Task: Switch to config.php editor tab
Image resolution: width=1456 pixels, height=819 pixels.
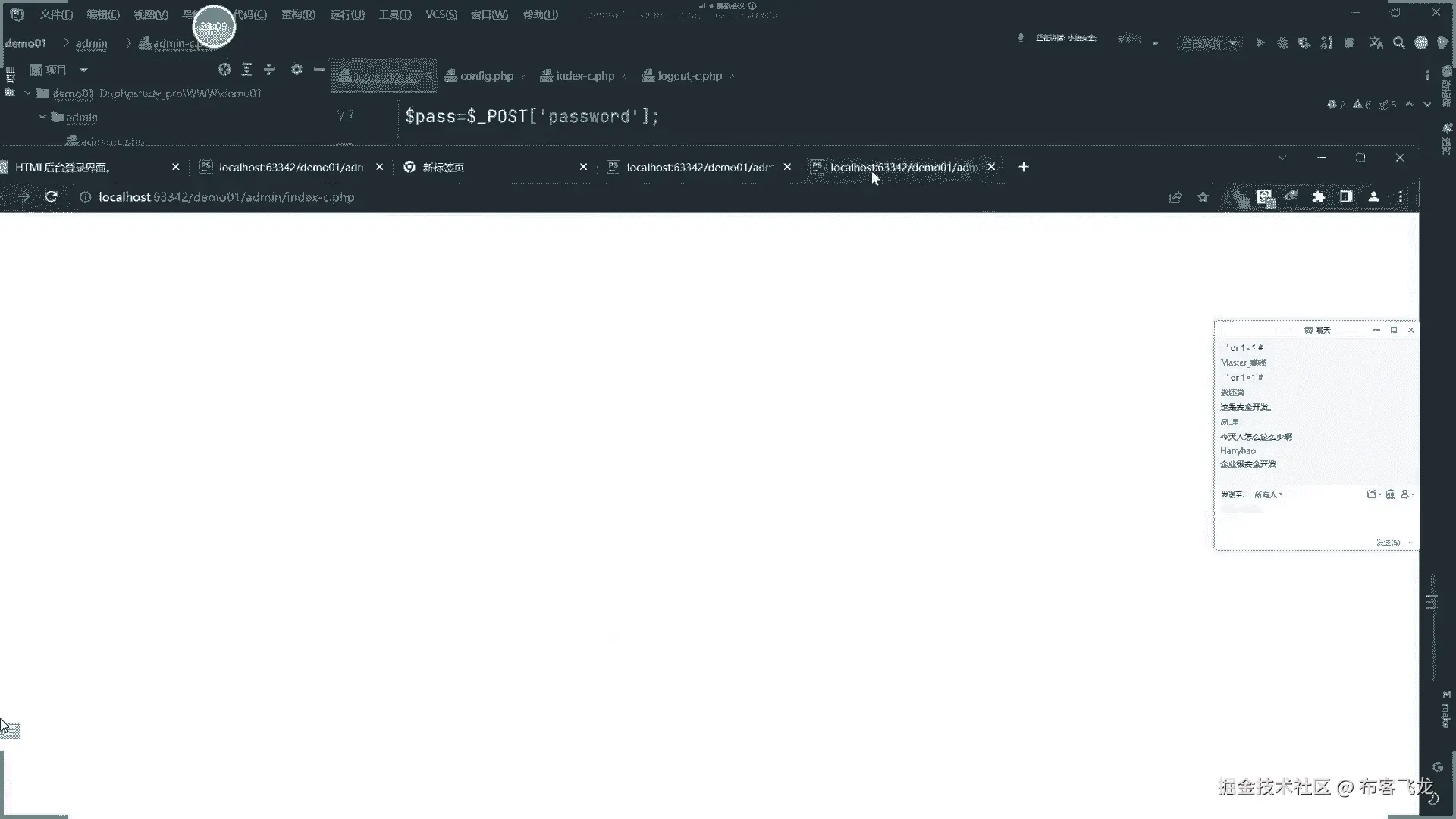Action: 485,76
